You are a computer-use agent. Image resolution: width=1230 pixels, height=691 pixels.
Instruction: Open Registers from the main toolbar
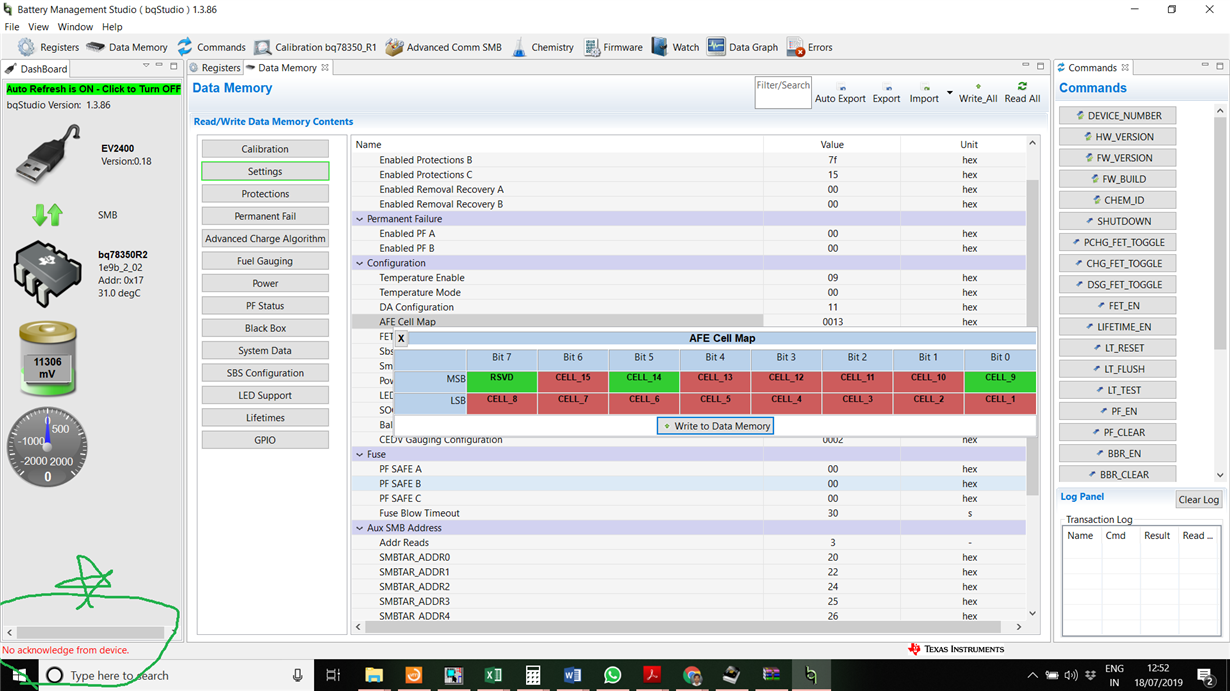[48, 47]
